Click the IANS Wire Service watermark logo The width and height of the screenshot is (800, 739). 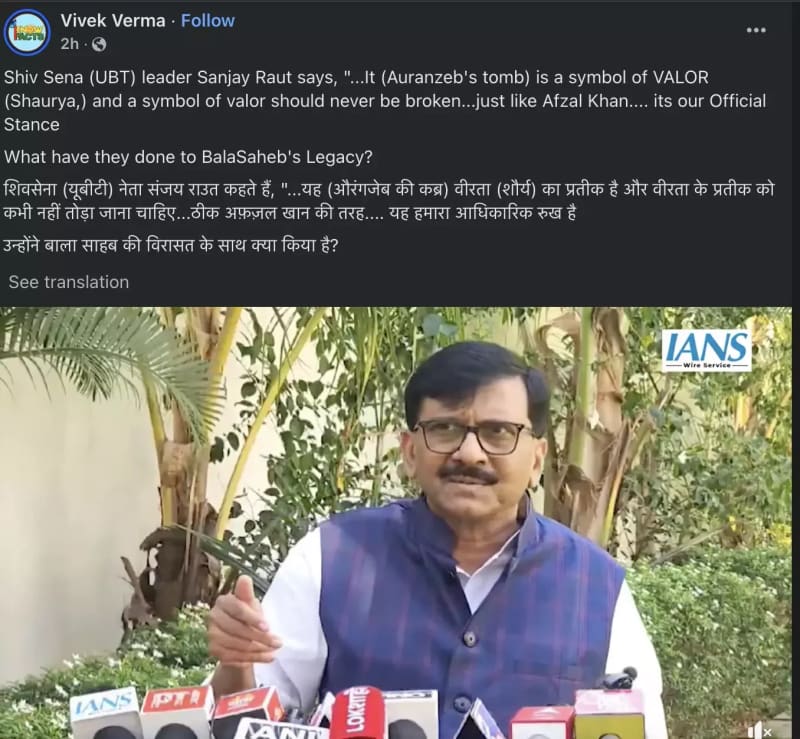coord(707,350)
